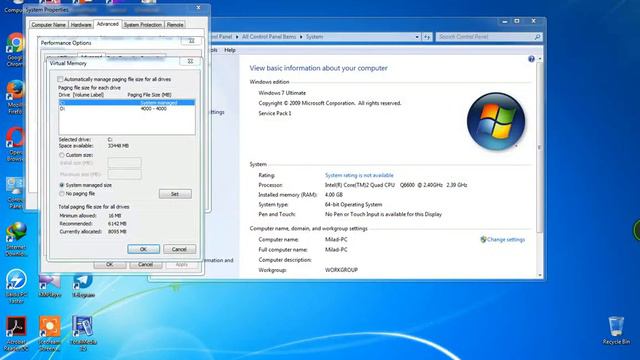
Task: Select the No paging file radio button
Action: [x=62, y=193]
